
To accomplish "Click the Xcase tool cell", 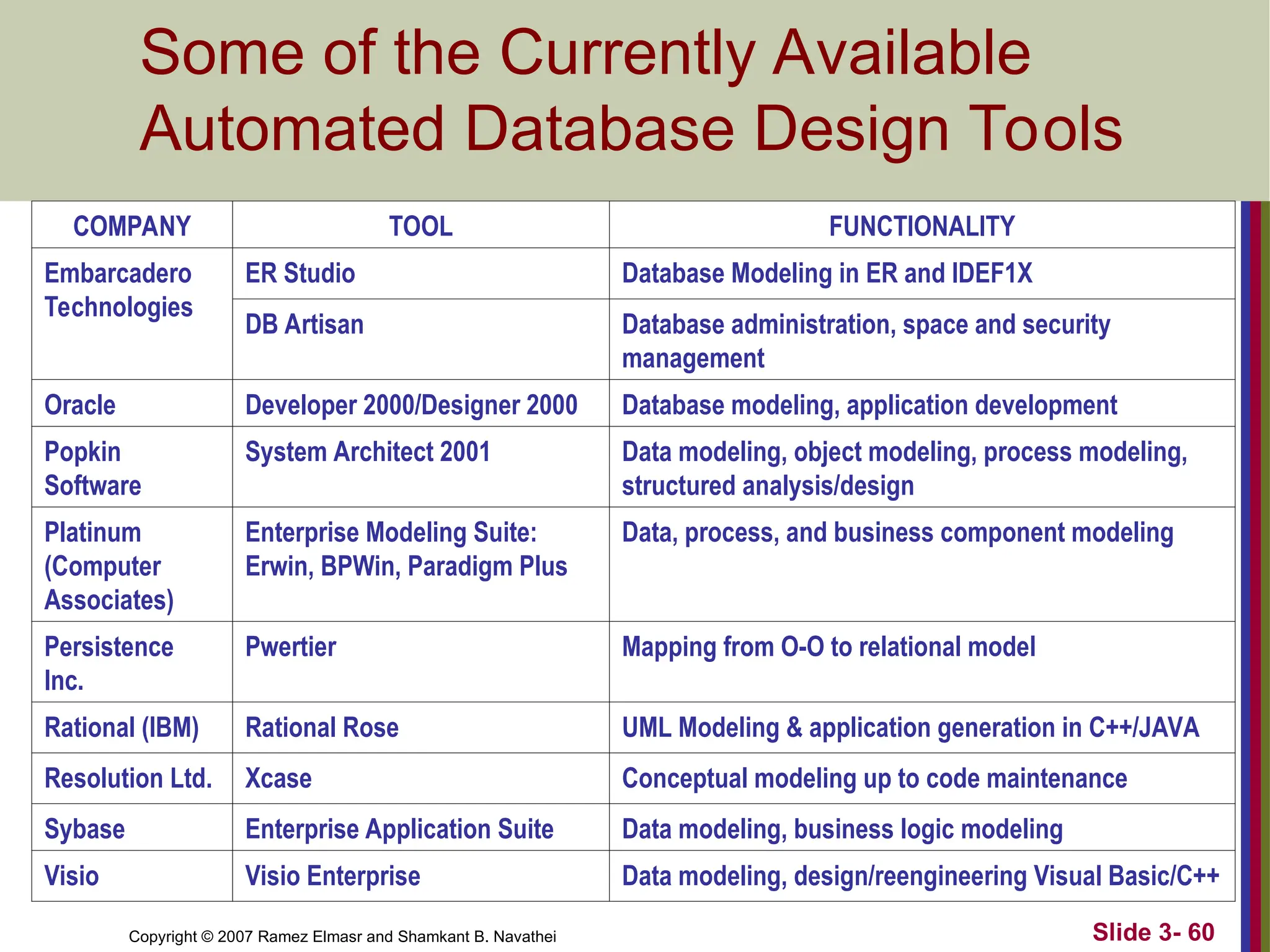I will coord(421,778).
